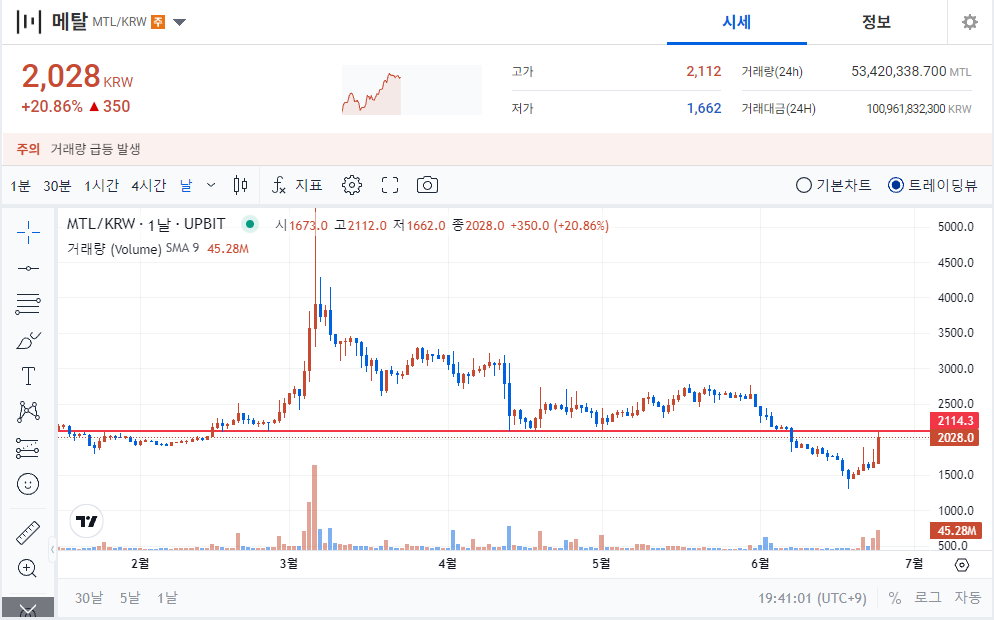The image size is (994, 620).
Task: Expand the 날 timeframe dropdown chevron
Action: point(212,184)
